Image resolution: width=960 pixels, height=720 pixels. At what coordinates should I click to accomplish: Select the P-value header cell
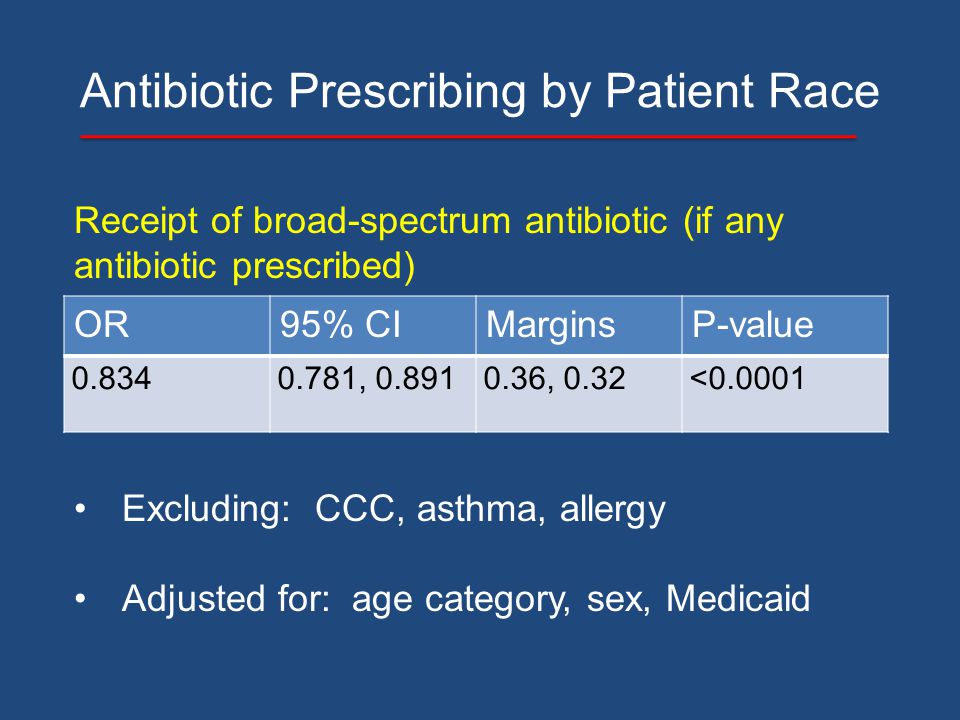pos(785,325)
